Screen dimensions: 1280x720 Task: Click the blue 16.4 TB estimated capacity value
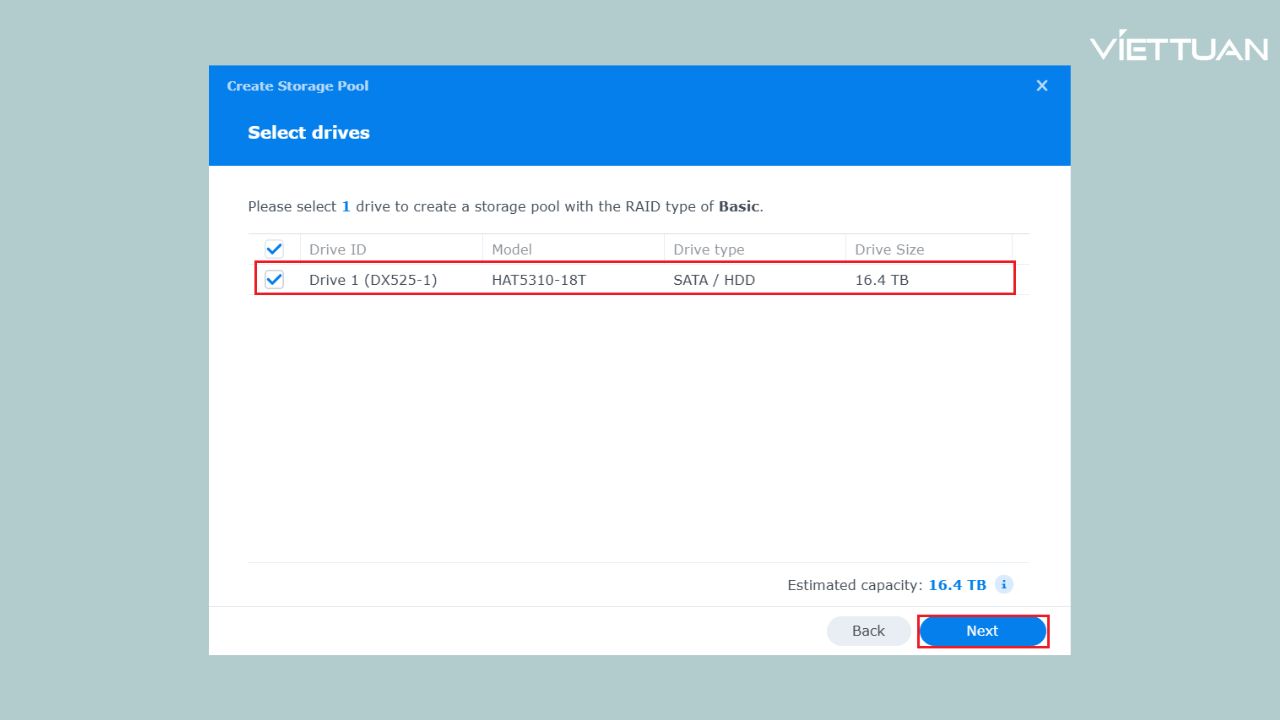click(957, 585)
